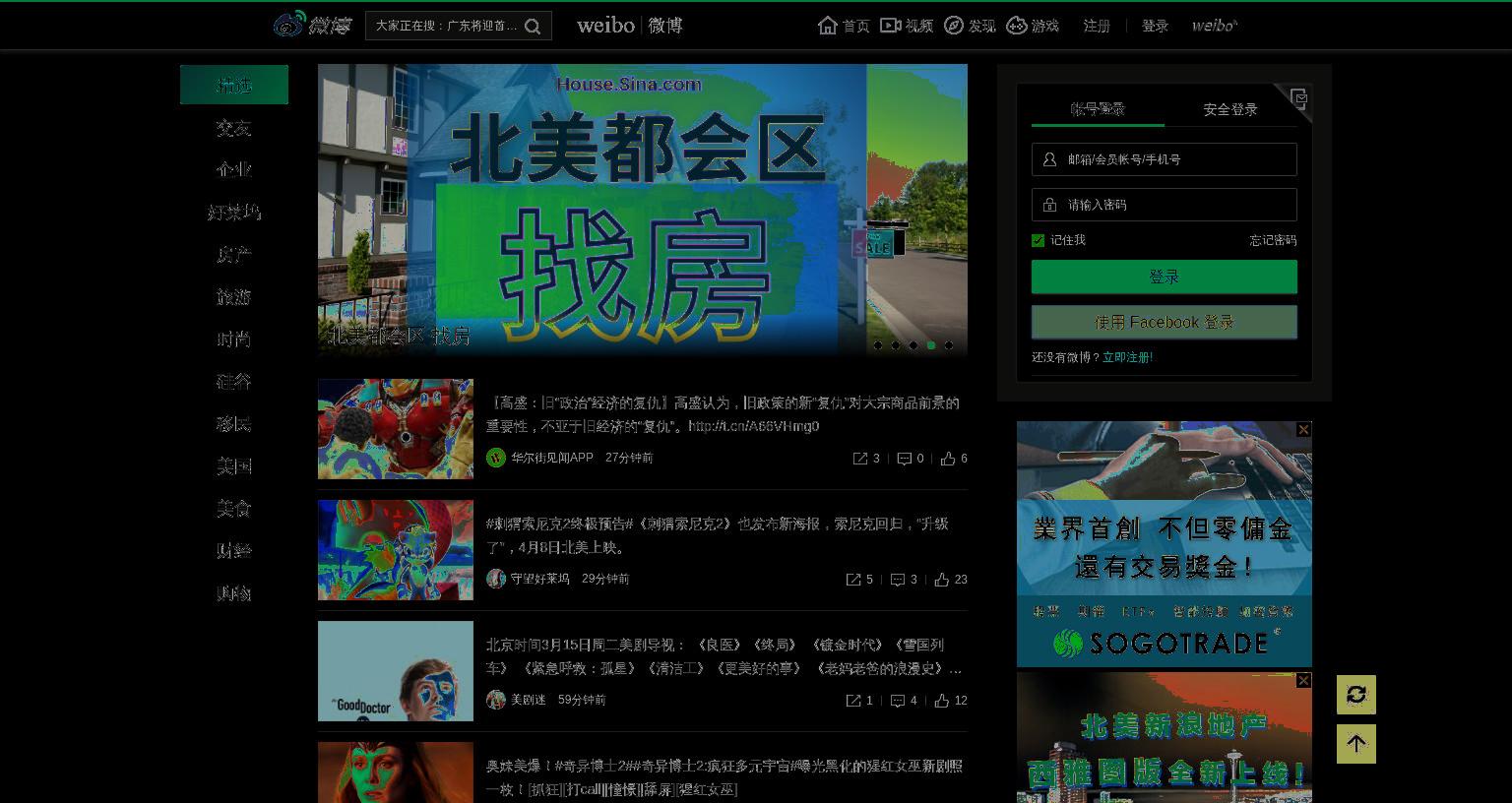Select the 帐号登录 tab
1512x803 pixels.
(1098, 109)
